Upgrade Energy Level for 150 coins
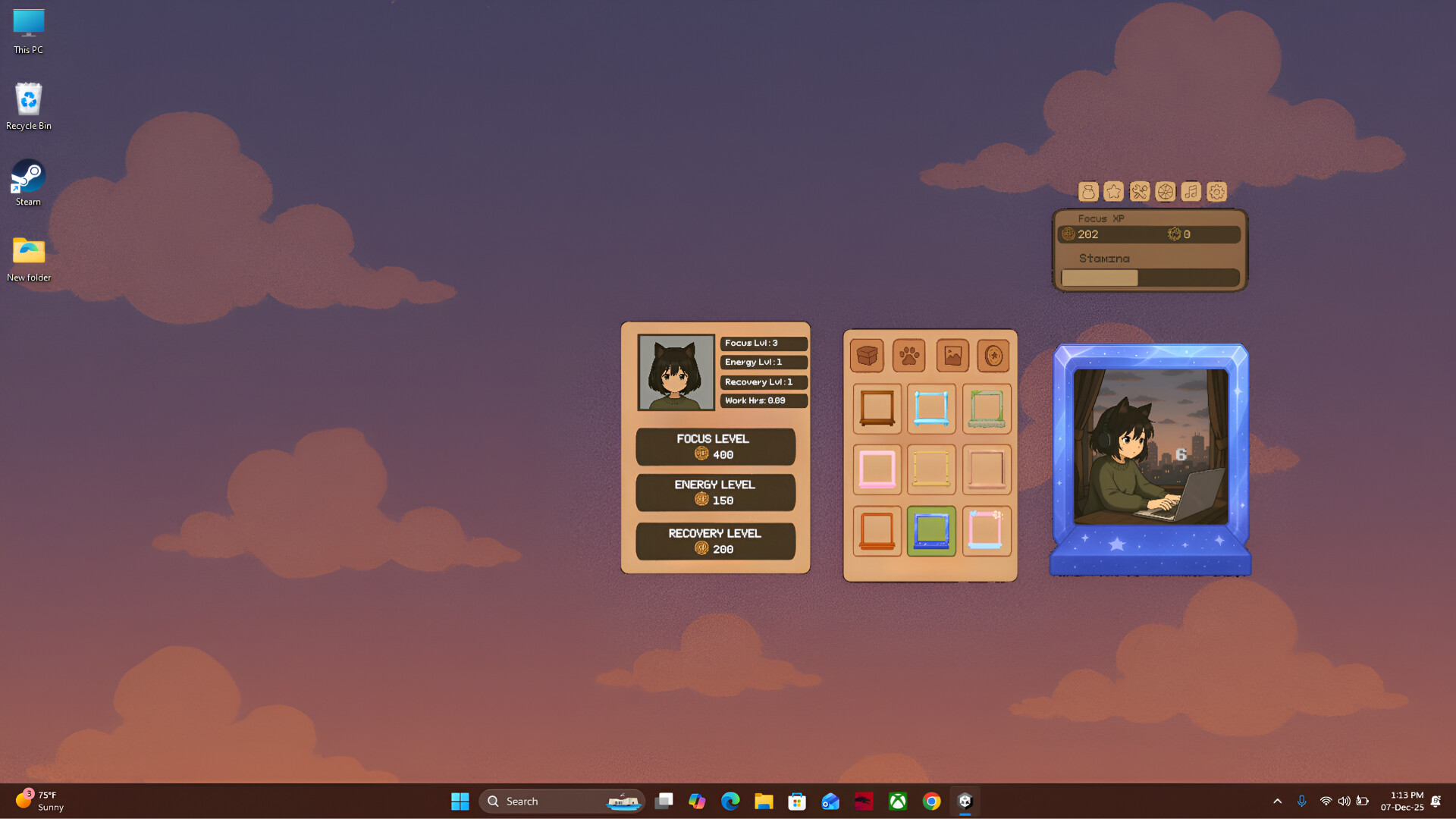Image resolution: width=1456 pixels, height=819 pixels. coord(715,492)
